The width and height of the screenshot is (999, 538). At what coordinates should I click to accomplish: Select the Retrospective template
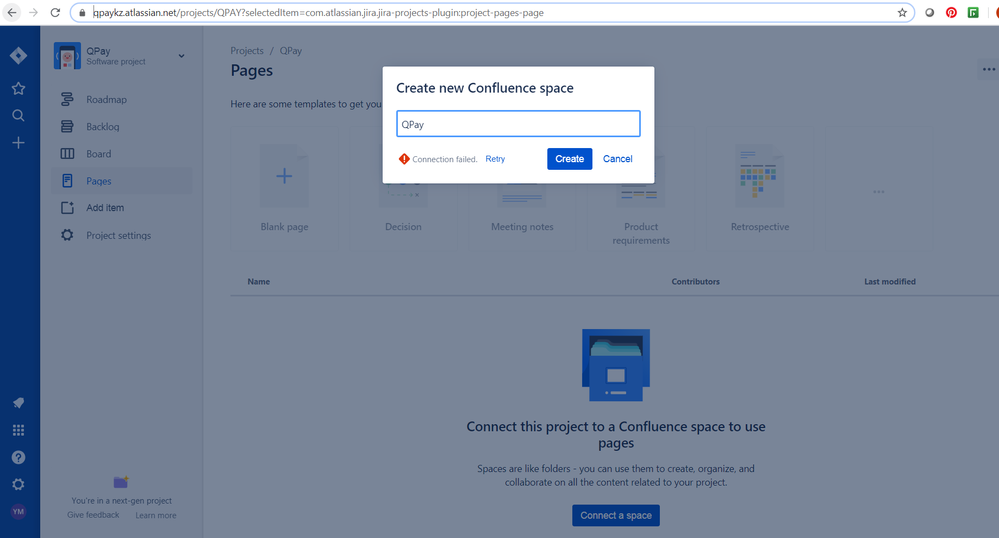click(760, 188)
